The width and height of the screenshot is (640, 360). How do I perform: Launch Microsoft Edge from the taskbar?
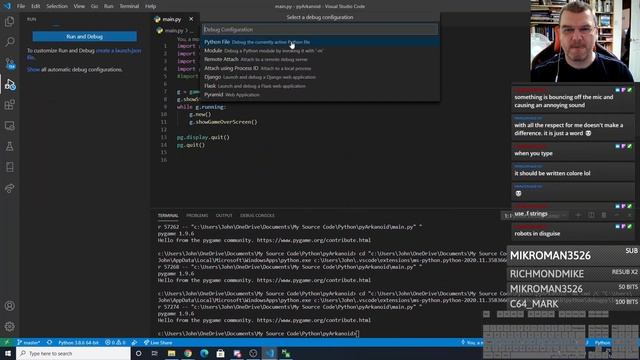pyautogui.click(x=204, y=353)
